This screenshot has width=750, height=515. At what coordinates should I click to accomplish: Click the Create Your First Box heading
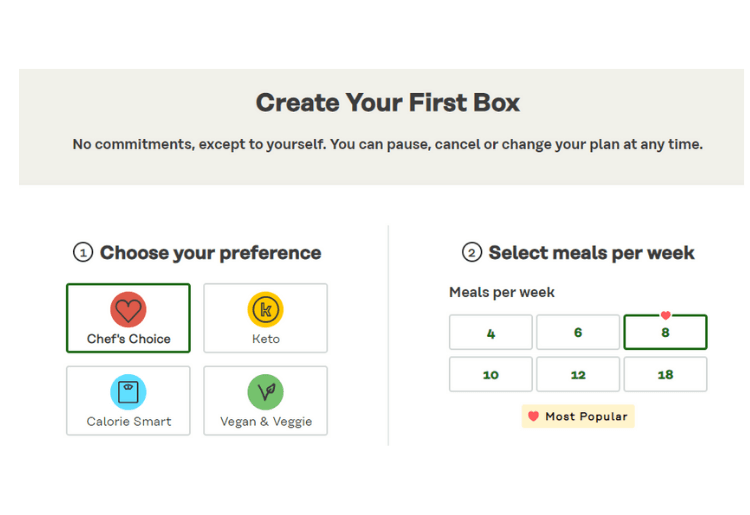tap(387, 102)
